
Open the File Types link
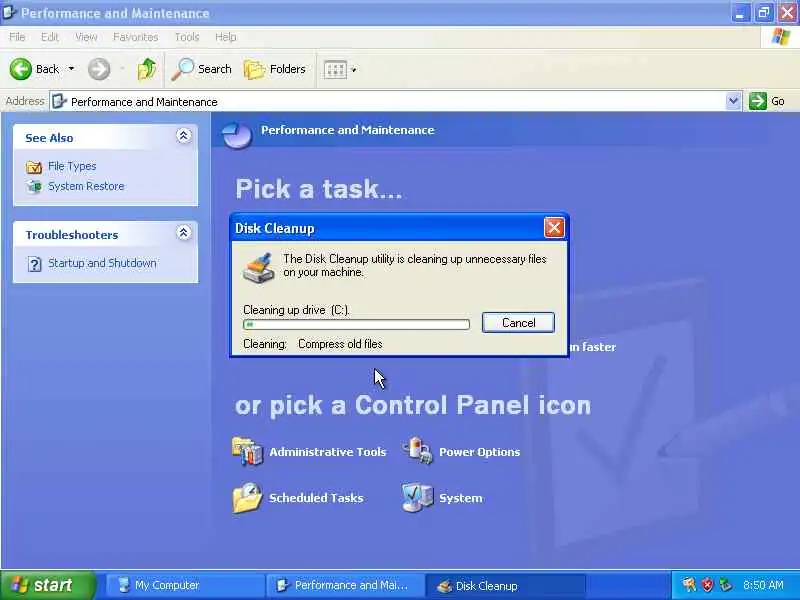click(x=72, y=166)
